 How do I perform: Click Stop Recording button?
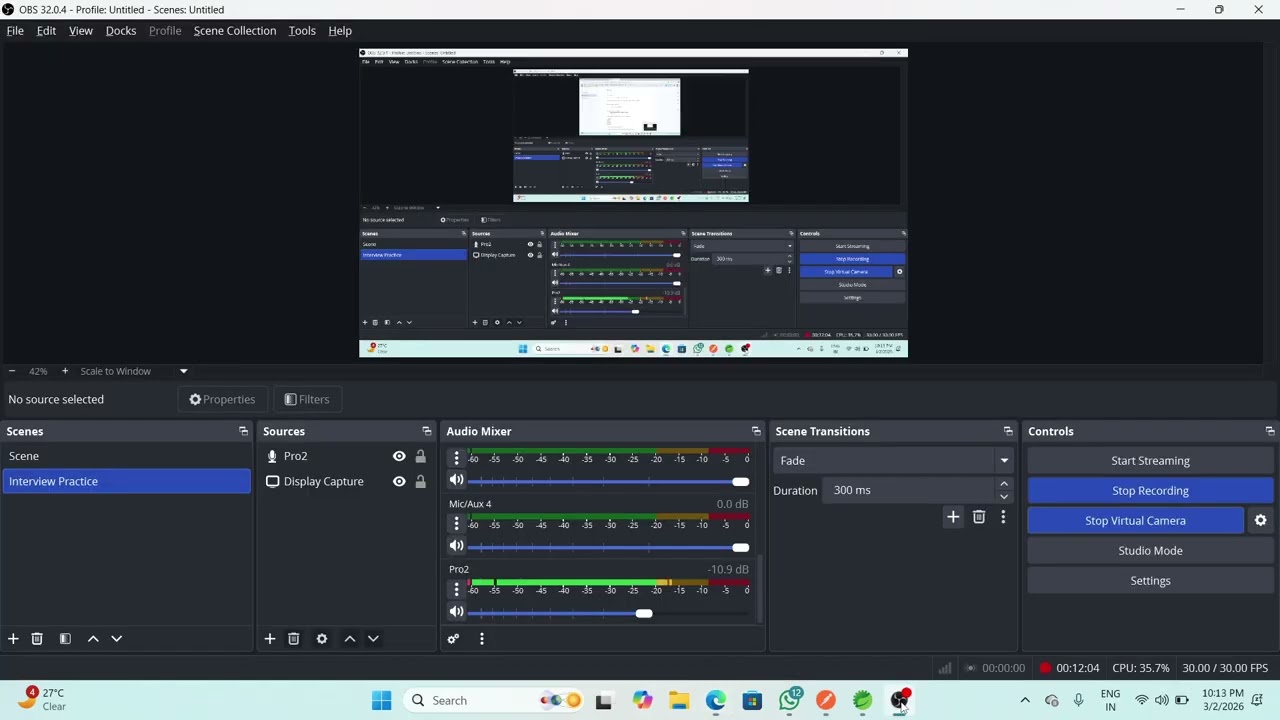pos(1150,490)
